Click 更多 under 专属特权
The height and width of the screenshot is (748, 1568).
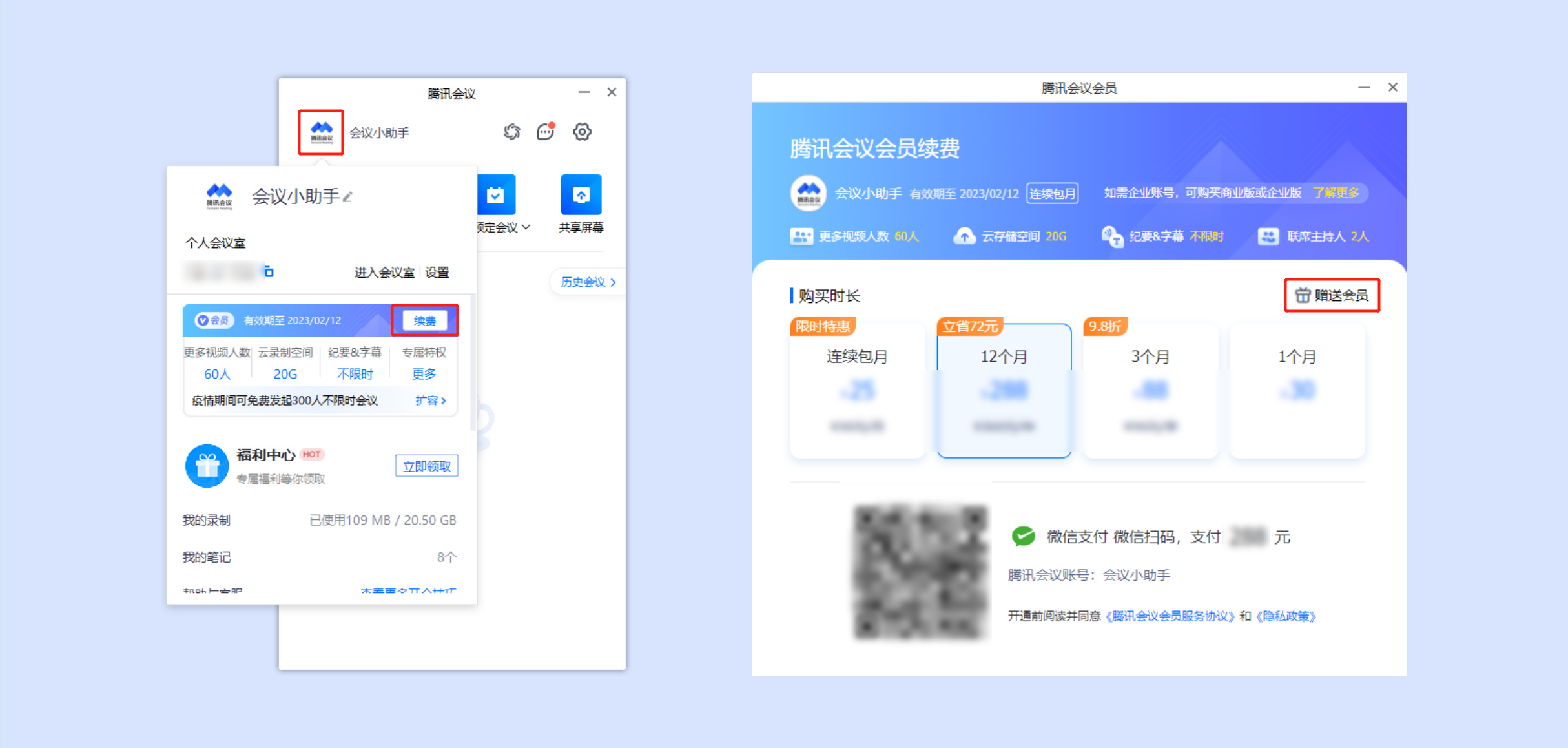424,374
